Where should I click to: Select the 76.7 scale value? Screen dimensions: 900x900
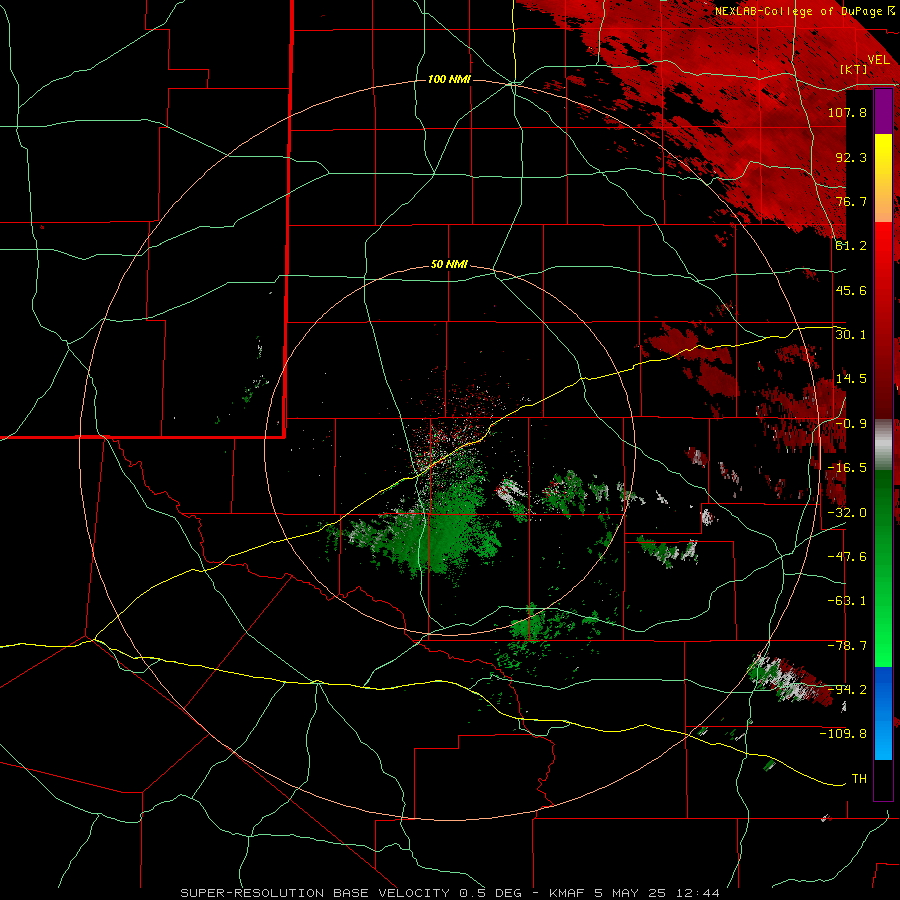coord(851,201)
